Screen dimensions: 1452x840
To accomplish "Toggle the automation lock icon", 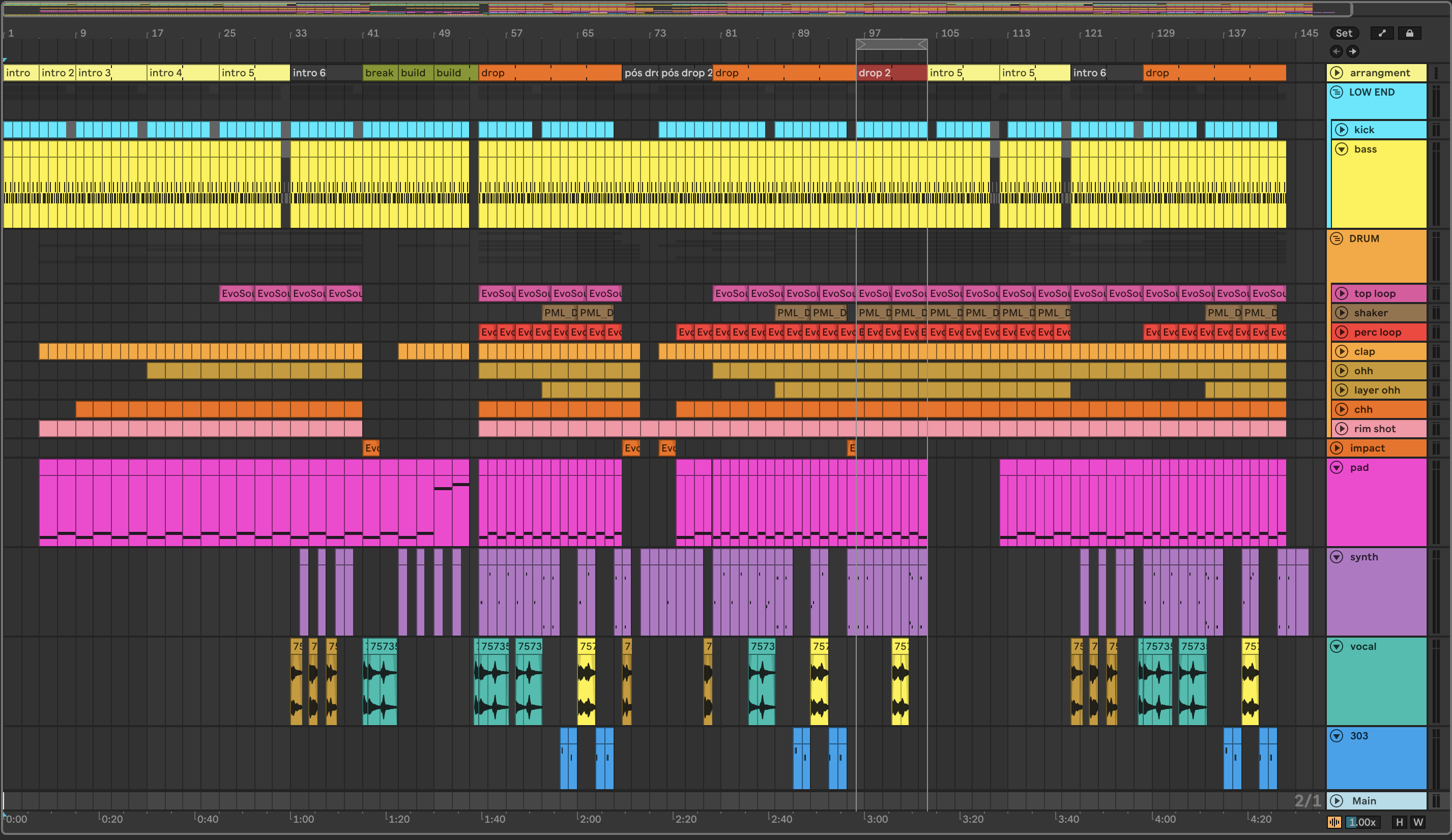I will 1409,33.
